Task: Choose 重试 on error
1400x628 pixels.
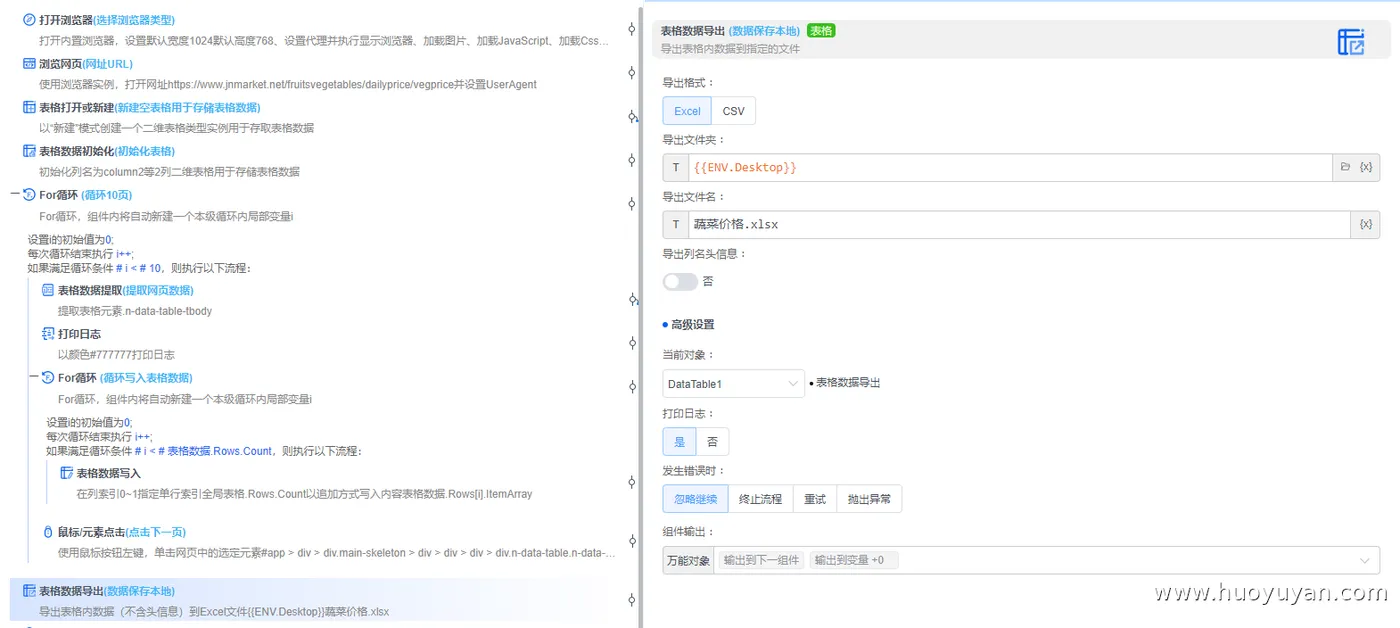Action: 815,499
